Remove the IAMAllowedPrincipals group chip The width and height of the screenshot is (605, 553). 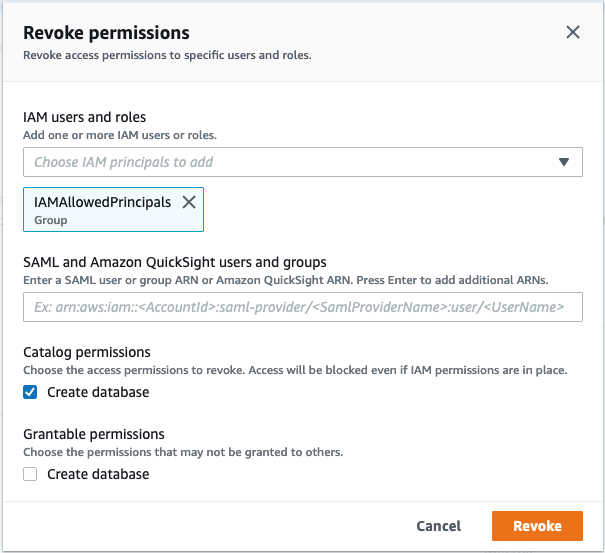tap(188, 202)
